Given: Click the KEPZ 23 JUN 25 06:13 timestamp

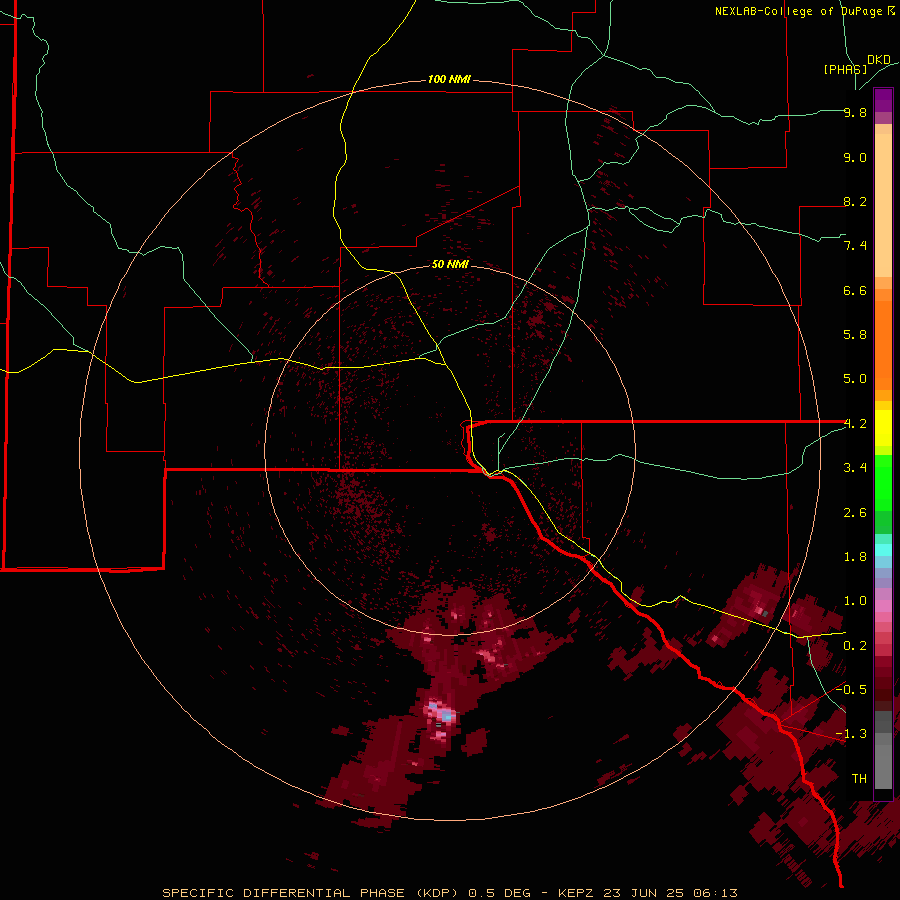Looking at the screenshot, I should click(x=647, y=893).
